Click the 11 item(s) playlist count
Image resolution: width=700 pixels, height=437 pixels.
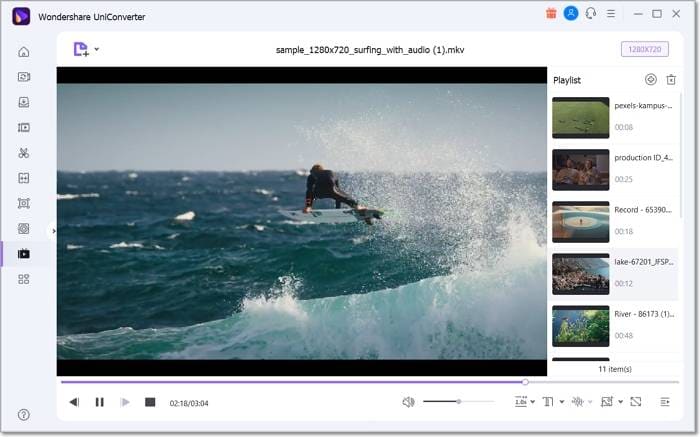click(x=615, y=369)
